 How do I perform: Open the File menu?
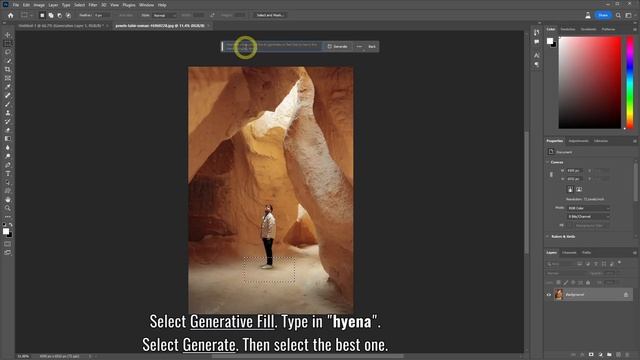click(x=16, y=5)
